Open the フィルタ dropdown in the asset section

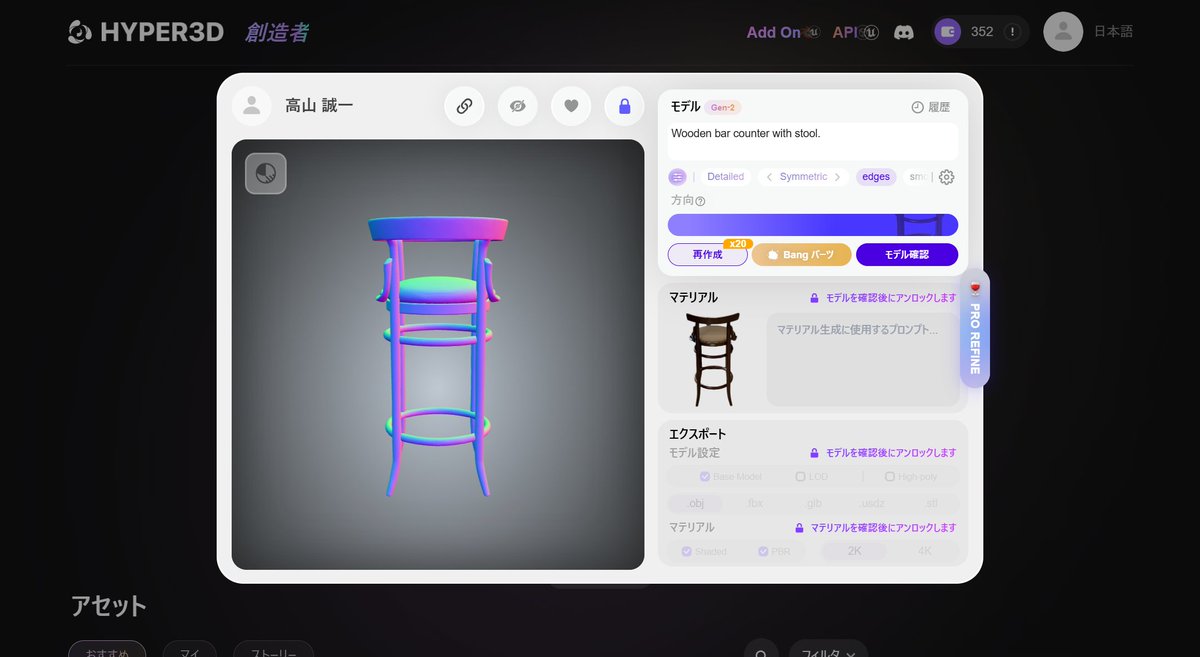tap(828, 652)
